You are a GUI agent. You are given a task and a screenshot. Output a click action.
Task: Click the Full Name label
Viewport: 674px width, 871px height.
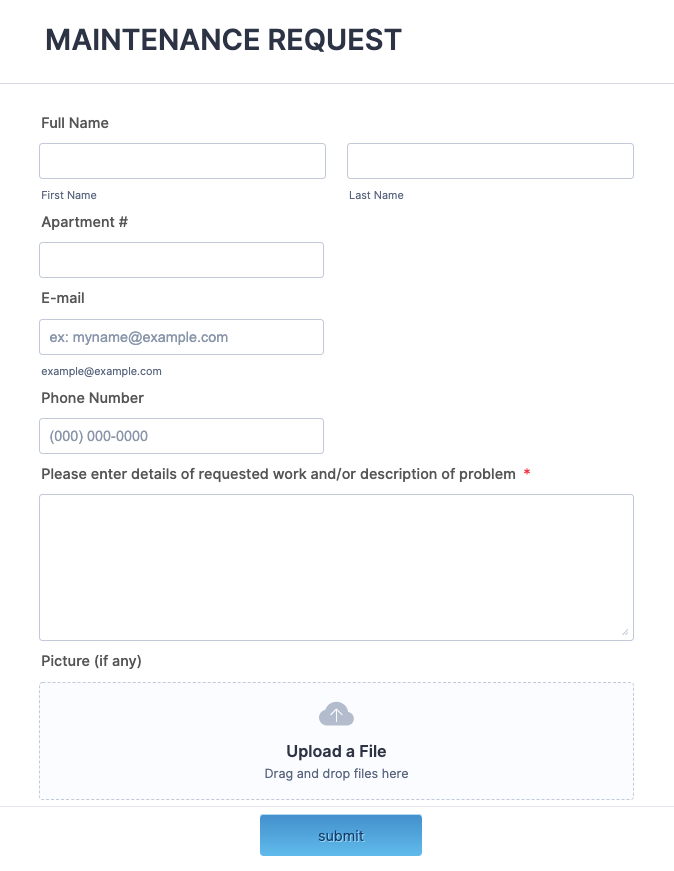(x=75, y=123)
